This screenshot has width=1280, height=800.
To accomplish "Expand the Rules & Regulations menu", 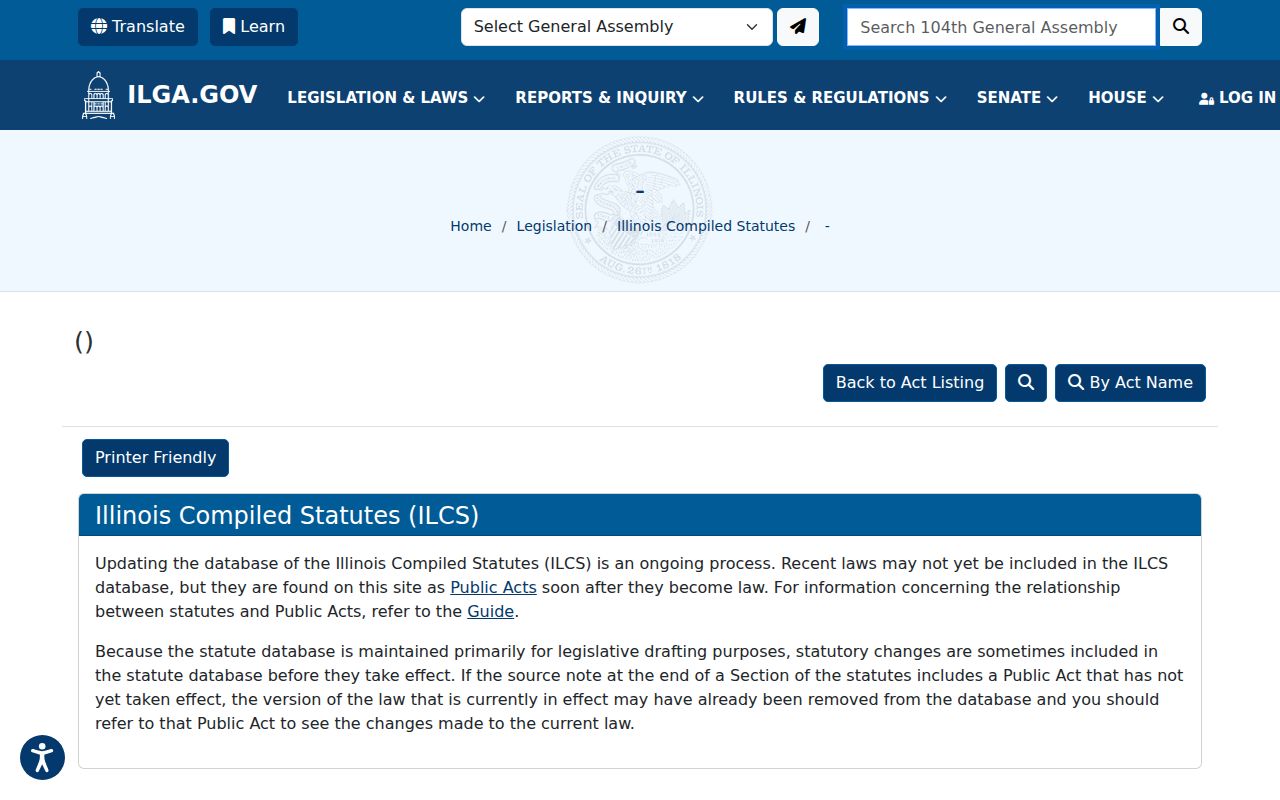I will [x=840, y=97].
